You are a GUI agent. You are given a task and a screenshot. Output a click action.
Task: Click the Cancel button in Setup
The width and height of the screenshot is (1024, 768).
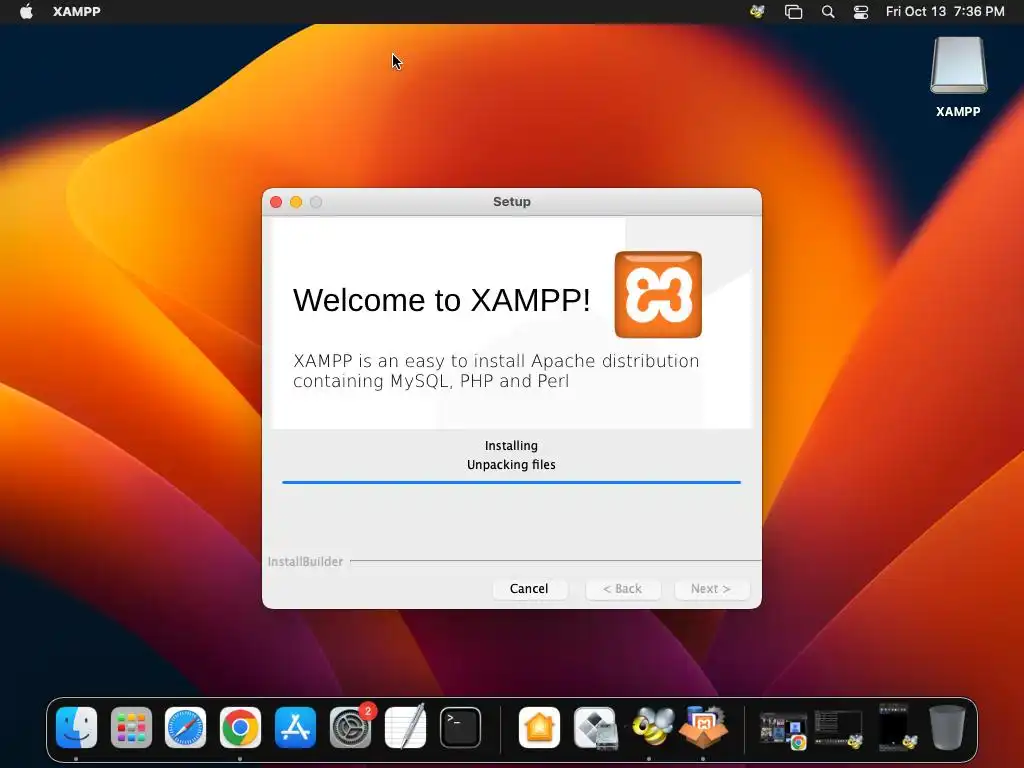pos(529,588)
